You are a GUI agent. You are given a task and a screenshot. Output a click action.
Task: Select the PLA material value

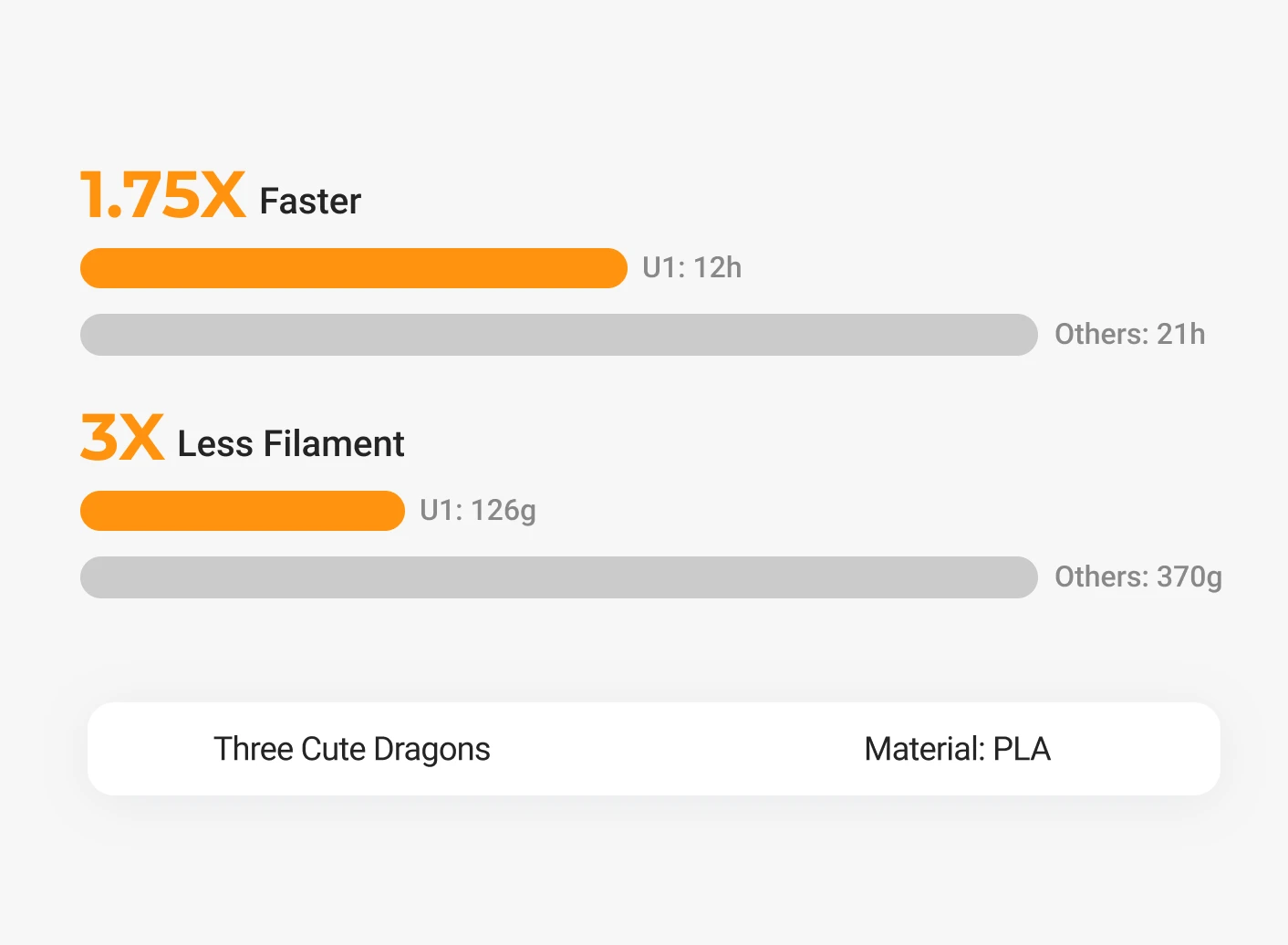coord(1022,749)
